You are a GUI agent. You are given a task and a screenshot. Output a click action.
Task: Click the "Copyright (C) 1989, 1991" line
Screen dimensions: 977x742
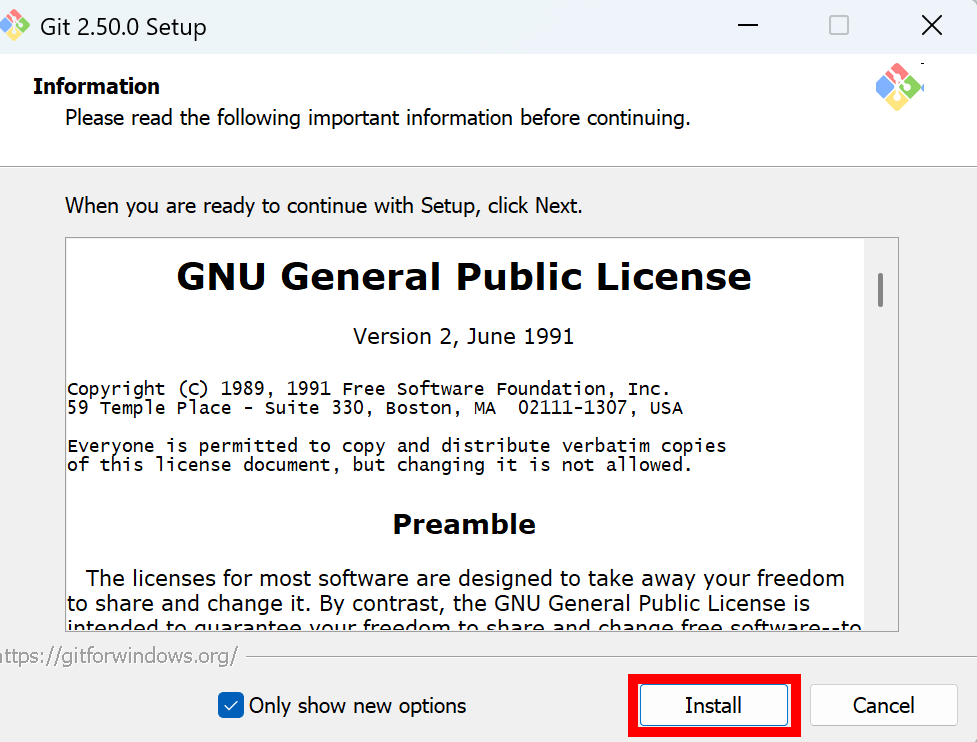(369, 389)
